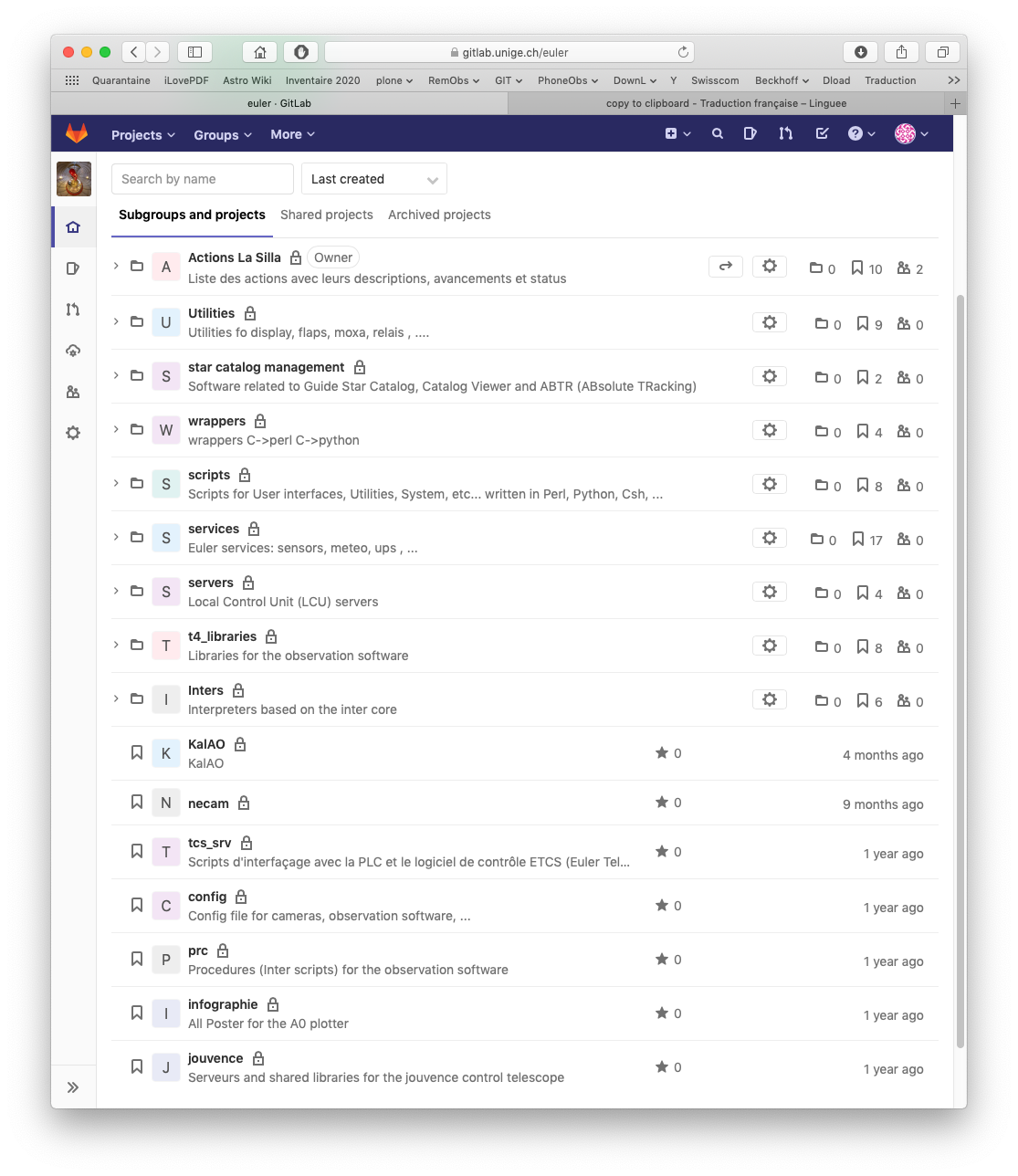This screenshot has height=1176, width=1018.
Task: Open Members icon in left sidebar
Action: (73, 392)
